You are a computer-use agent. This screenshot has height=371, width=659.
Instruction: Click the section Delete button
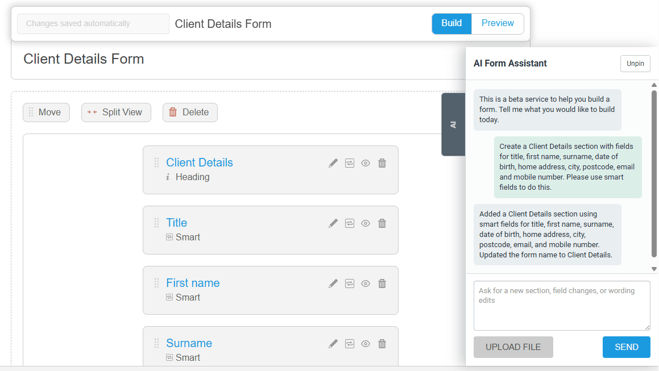coord(190,112)
